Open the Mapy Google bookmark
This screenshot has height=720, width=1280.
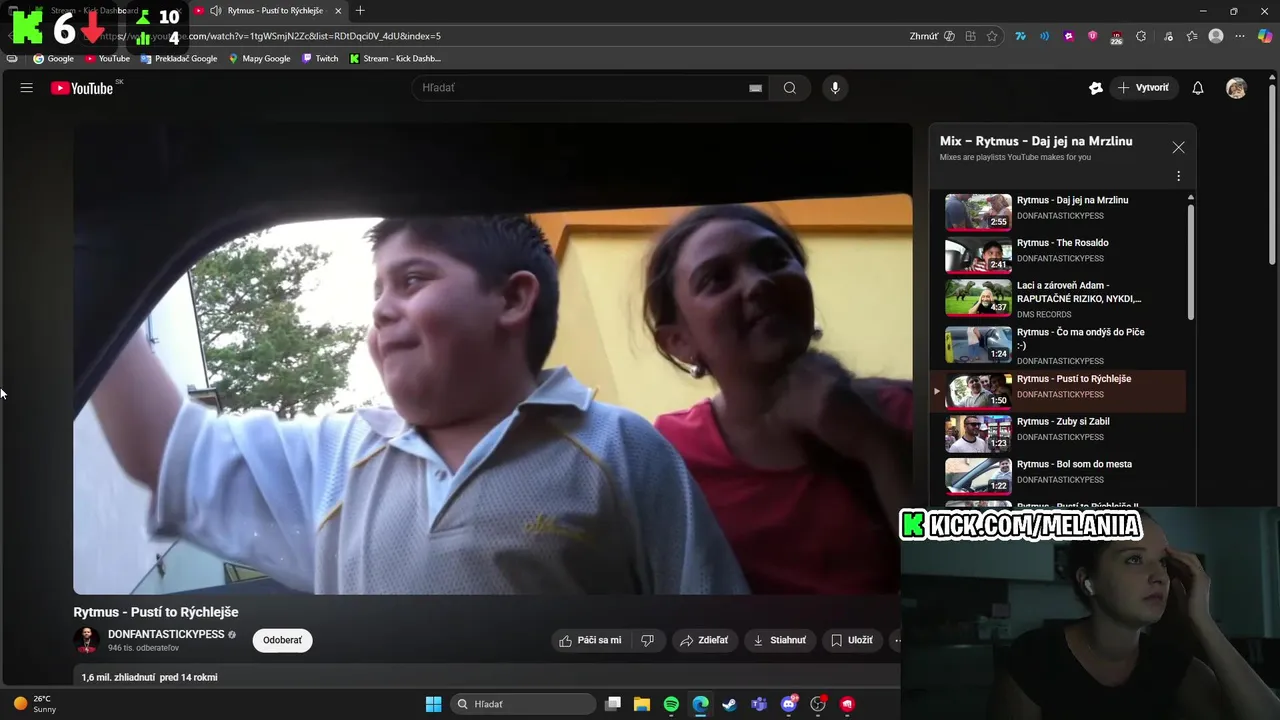[259, 59]
